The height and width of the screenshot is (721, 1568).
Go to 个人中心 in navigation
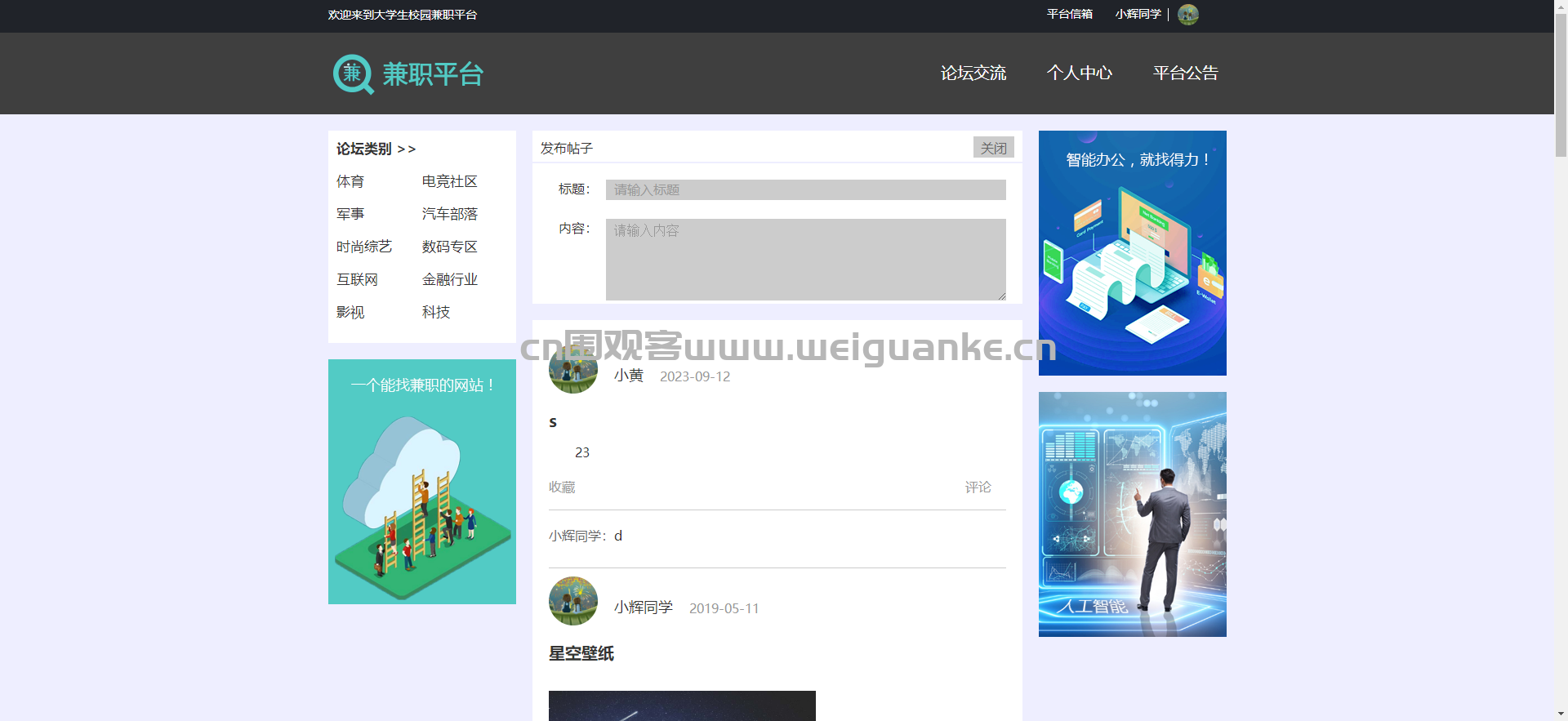point(1080,73)
